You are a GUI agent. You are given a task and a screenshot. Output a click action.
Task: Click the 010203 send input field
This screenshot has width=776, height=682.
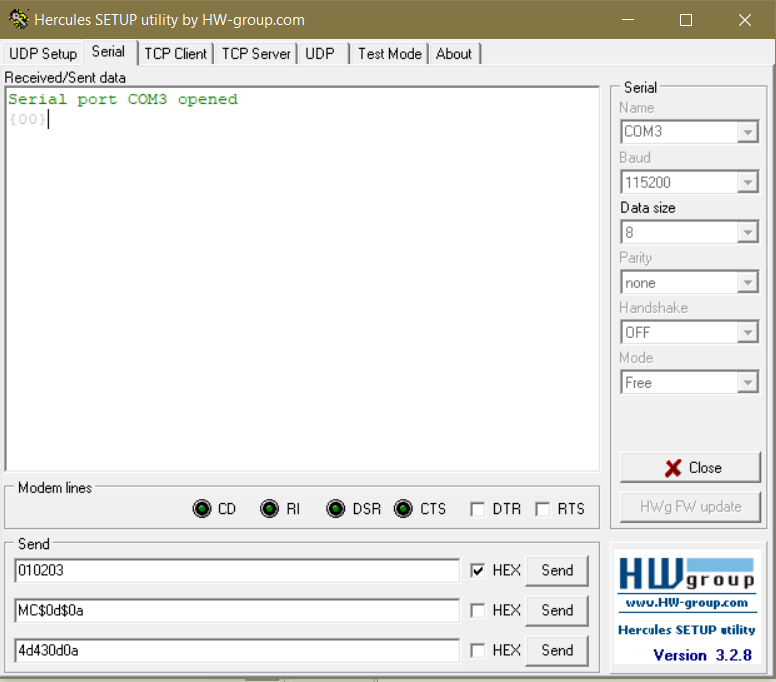237,571
